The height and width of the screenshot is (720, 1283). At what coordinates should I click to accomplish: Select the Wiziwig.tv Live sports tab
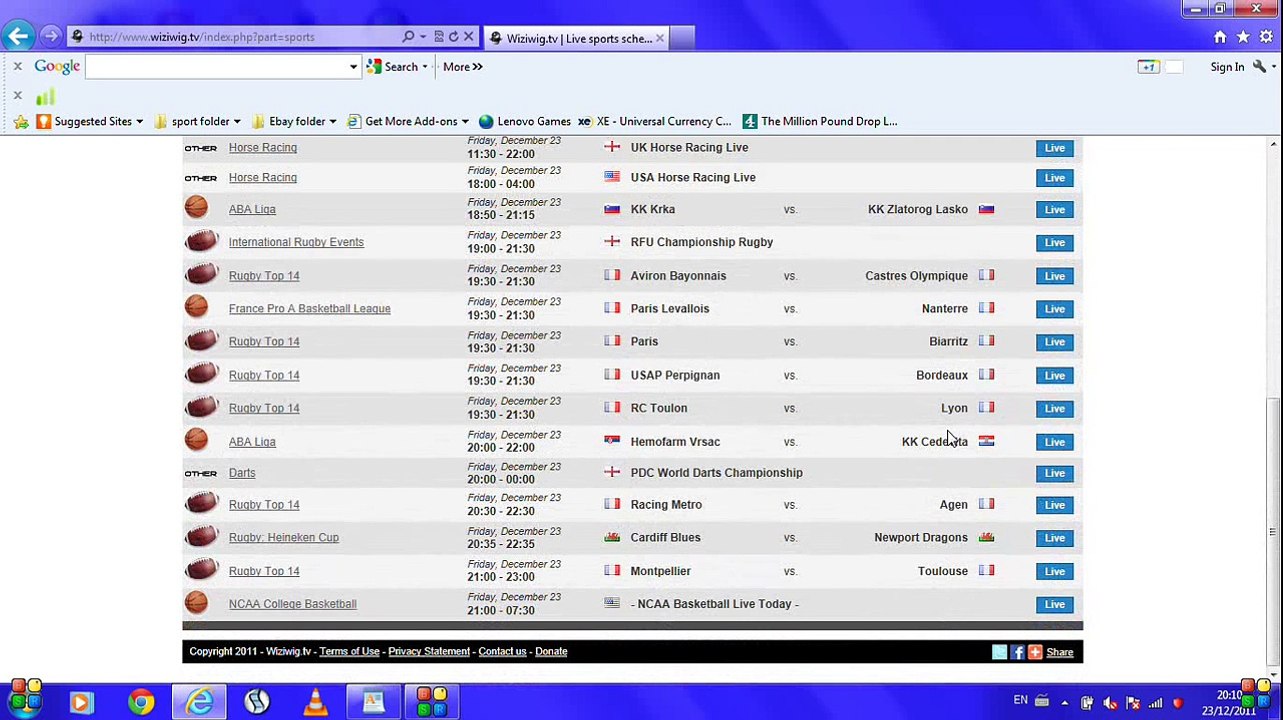coord(579,38)
